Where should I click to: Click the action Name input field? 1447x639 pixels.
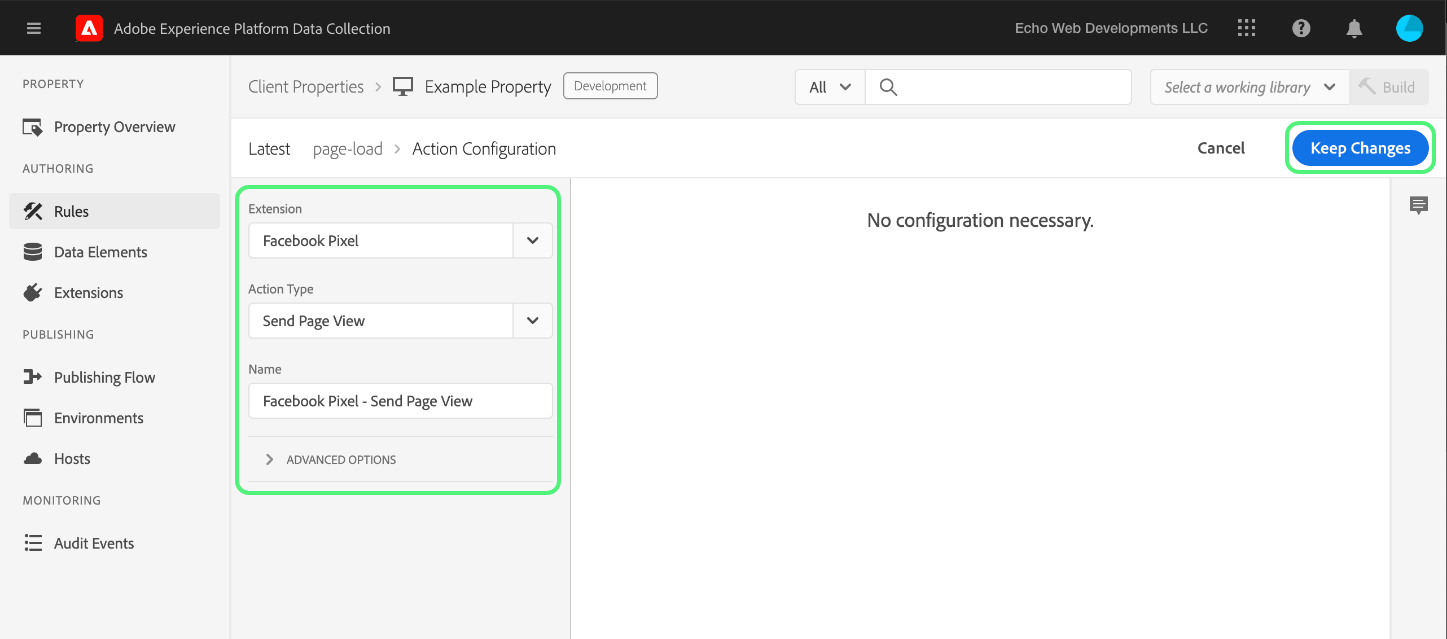point(400,401)
